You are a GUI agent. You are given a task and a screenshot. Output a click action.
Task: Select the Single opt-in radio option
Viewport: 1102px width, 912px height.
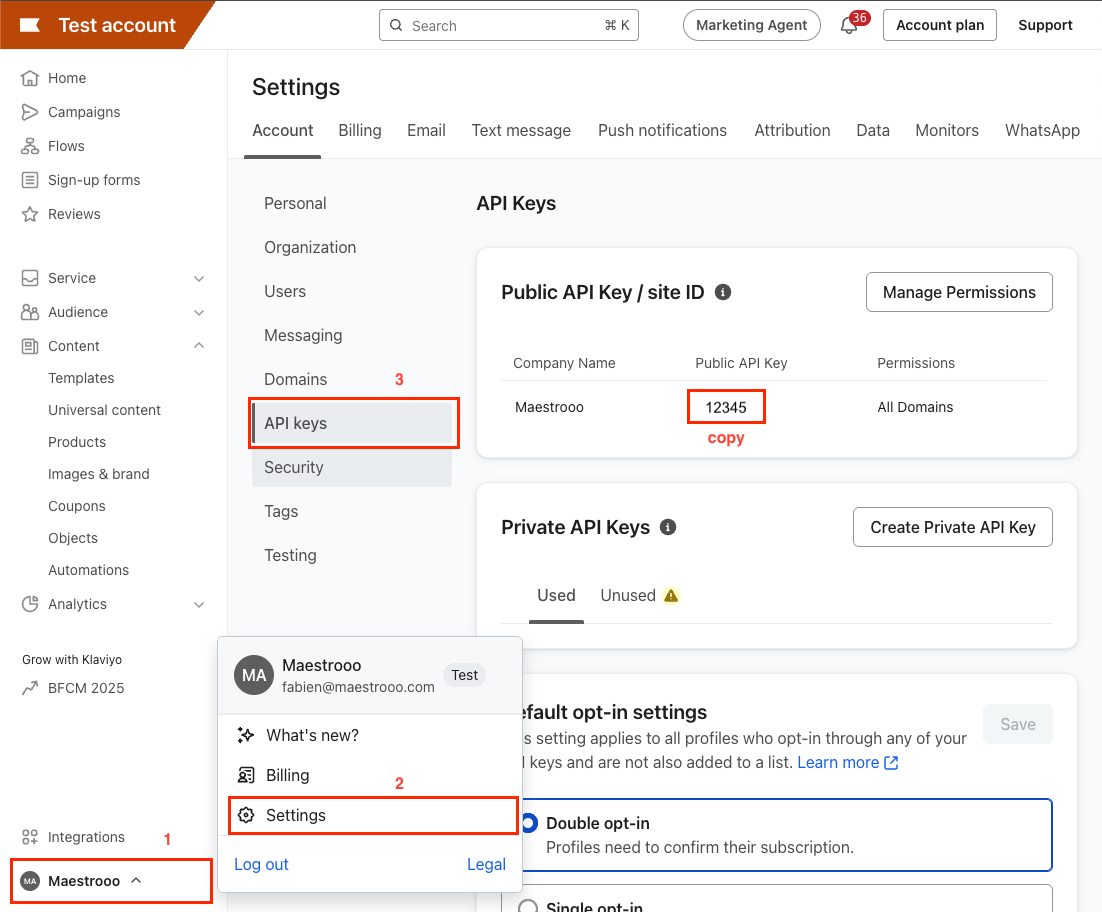coord(528,906)
